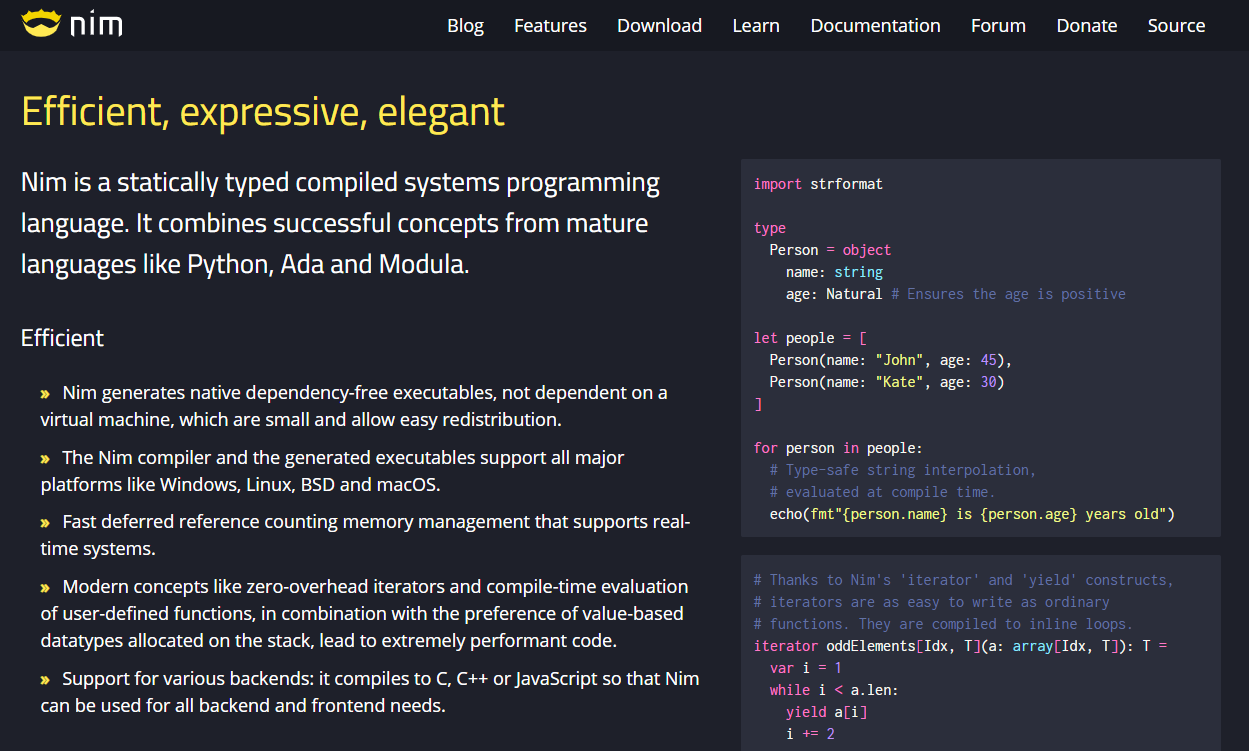Click the 'Efficient' section subheading
Image resolution: width=1249 pixels, height=751 pixels.
pos(62,338)
